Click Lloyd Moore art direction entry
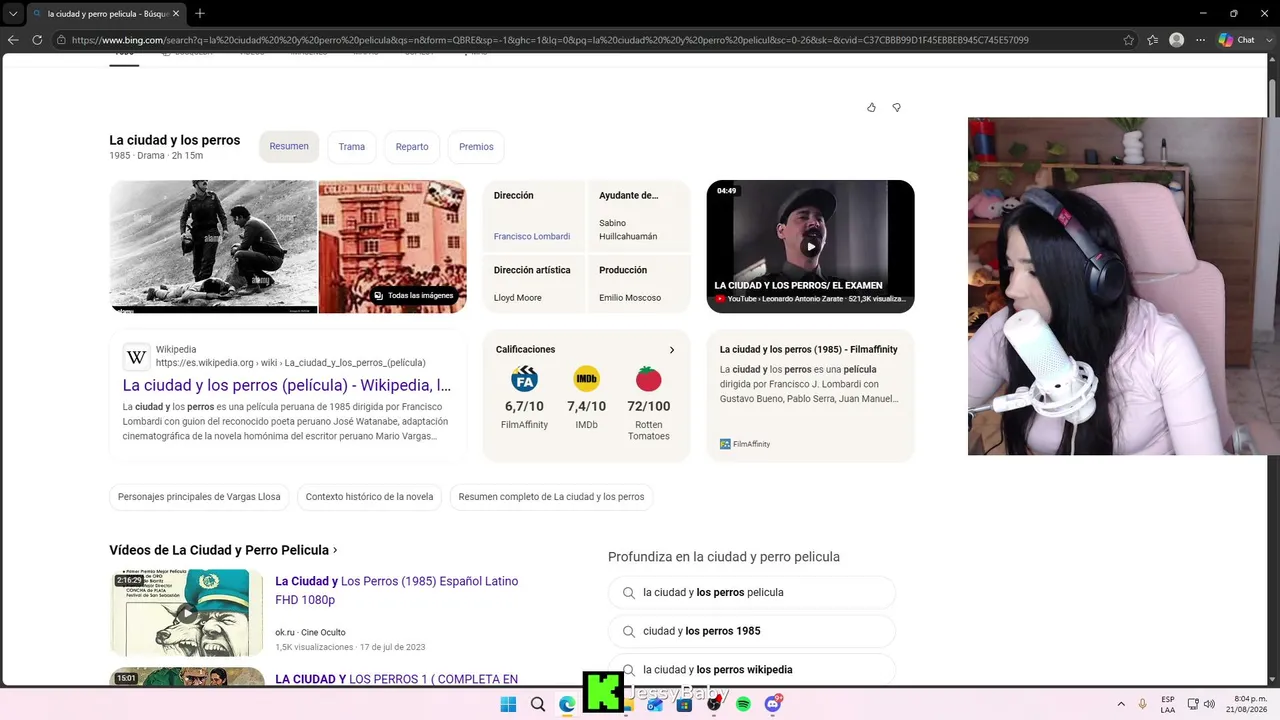The height and width of the screenshot is (720, 1280). coord(518,298)
